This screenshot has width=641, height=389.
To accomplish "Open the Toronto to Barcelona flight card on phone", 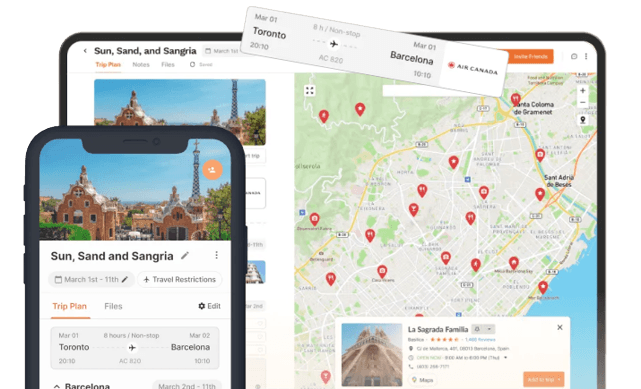I will 134,348.
